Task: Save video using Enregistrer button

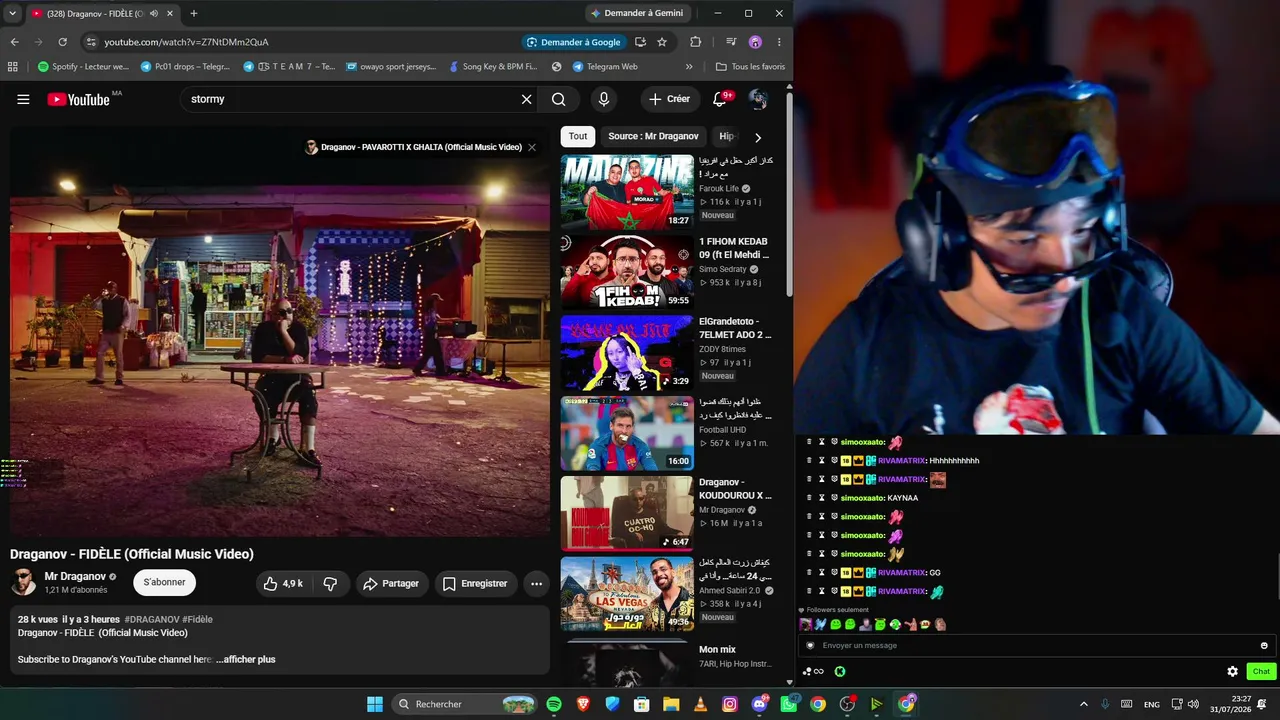Action: pyautogui.click(x=475, y=583)
